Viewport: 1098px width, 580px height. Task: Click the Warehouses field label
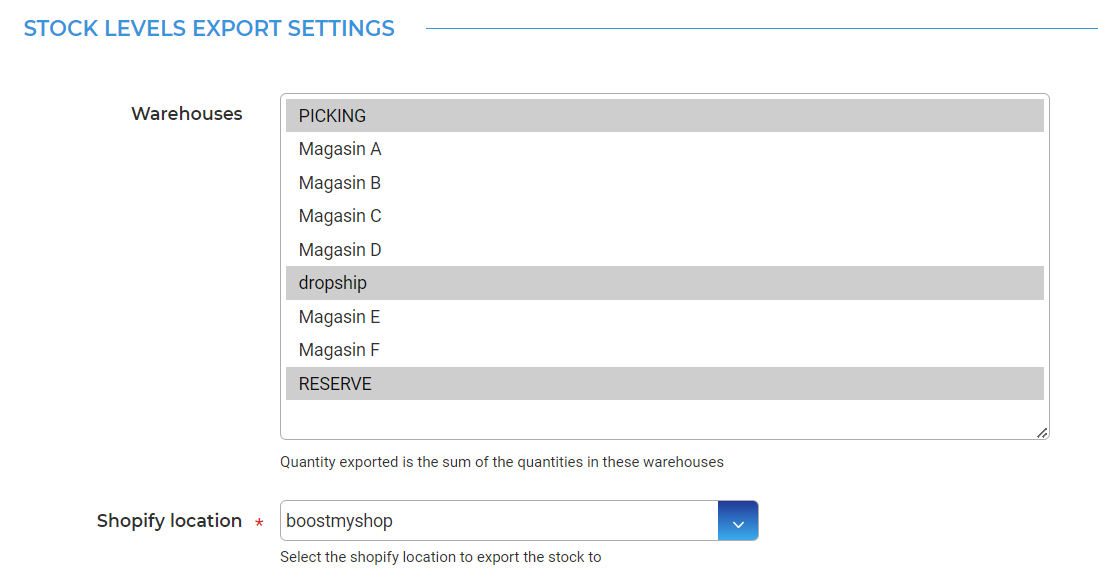[x=187, y=113]
